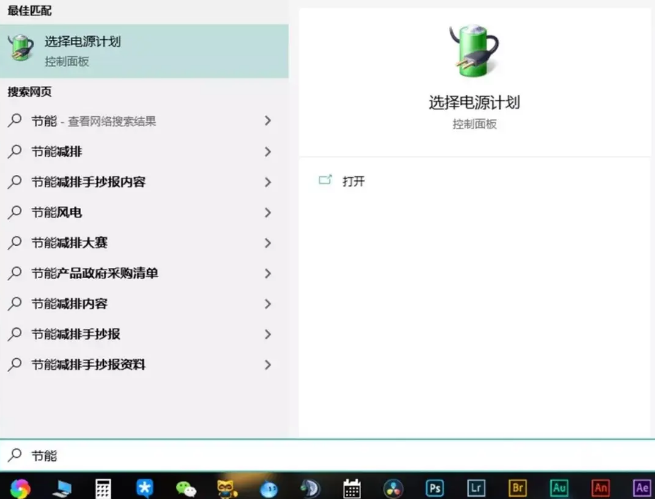The image size is (669, 499).
Task: Expand chevron next to 节能产品政府采购清单
Action: (x=268, y=273)
